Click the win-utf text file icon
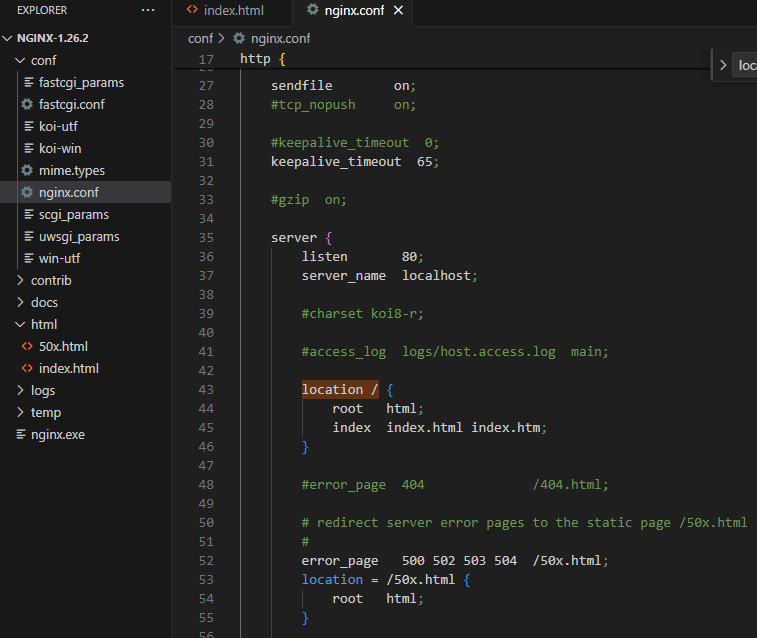This screenshot has height=638, width=757. click(x=29, y=258)
